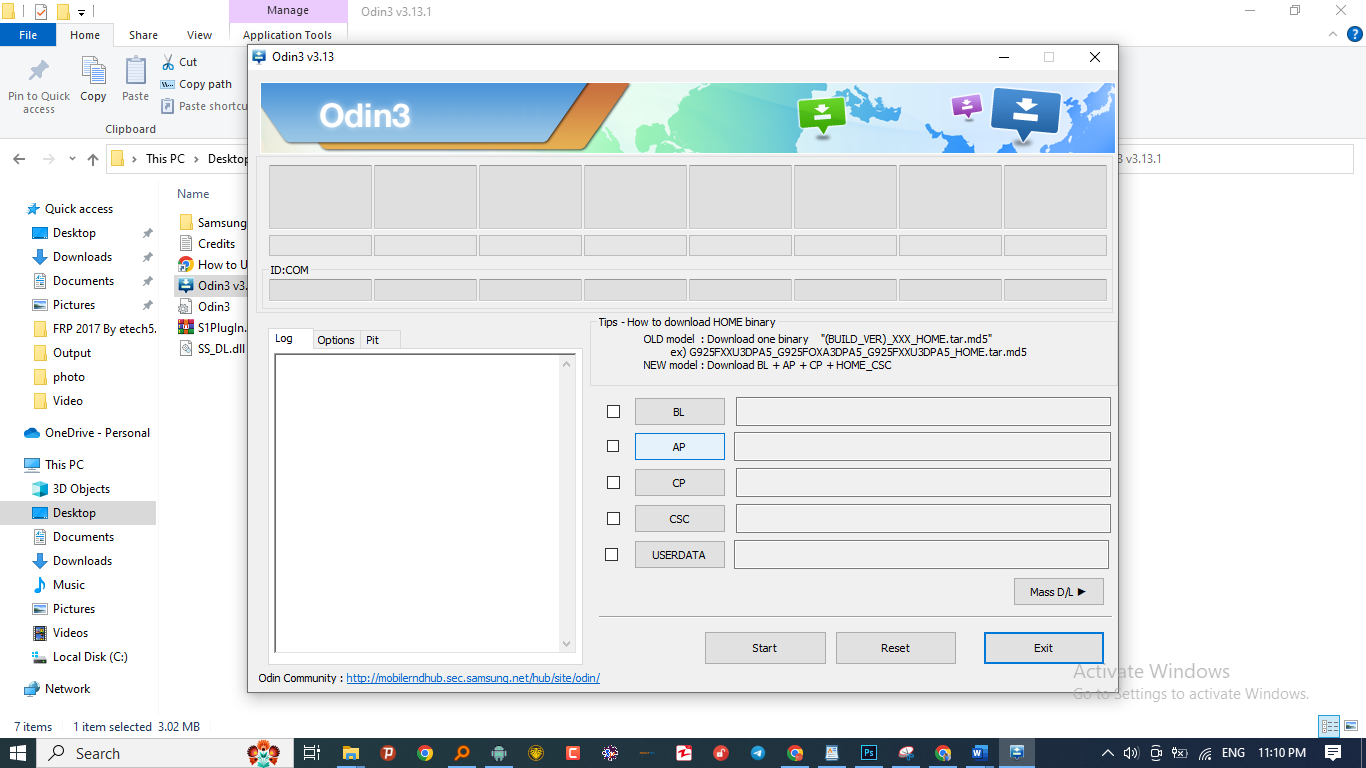Image resolution: width=1366 pixels, height=768 pixels.
Task: Click the USERDATA file button
Action: [679, 554]
